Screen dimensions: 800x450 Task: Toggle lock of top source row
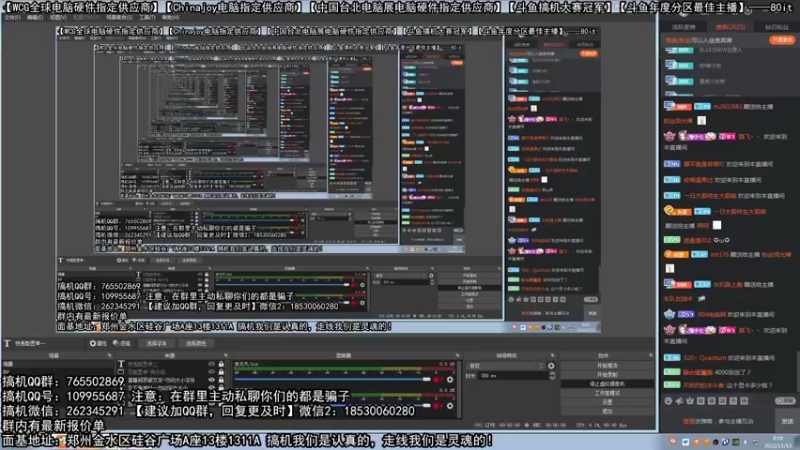click(x=221, y=364)
